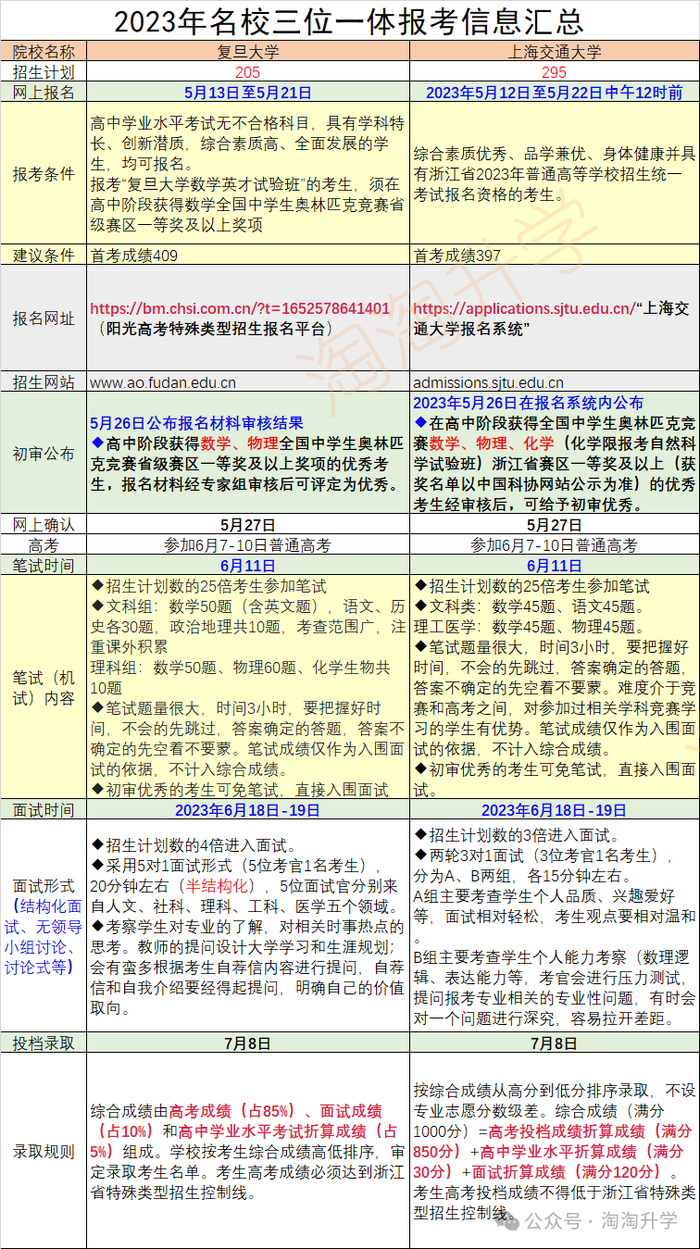Select 7月8日 in the 上海交通大学 column
Screen dimensions: 700x1249
553,1043
